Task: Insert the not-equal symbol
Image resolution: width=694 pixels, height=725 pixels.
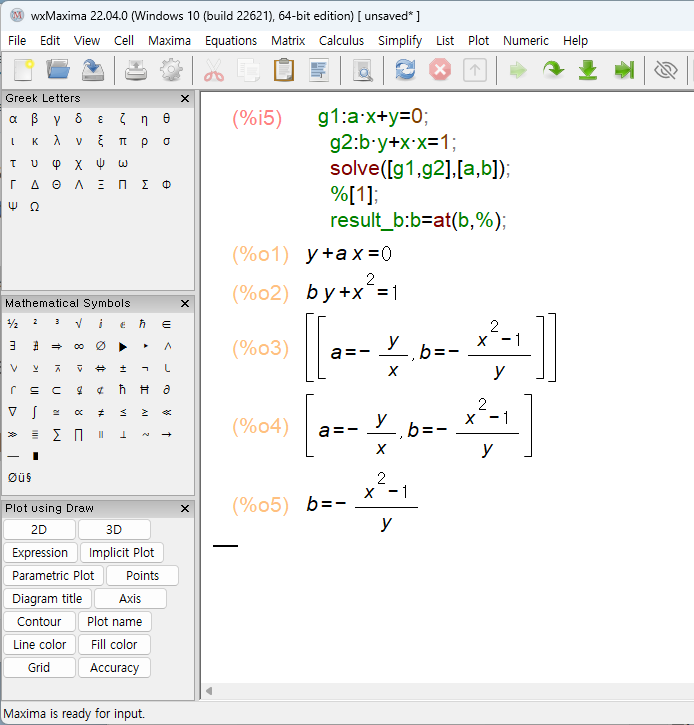Action: tap(101, 412)
